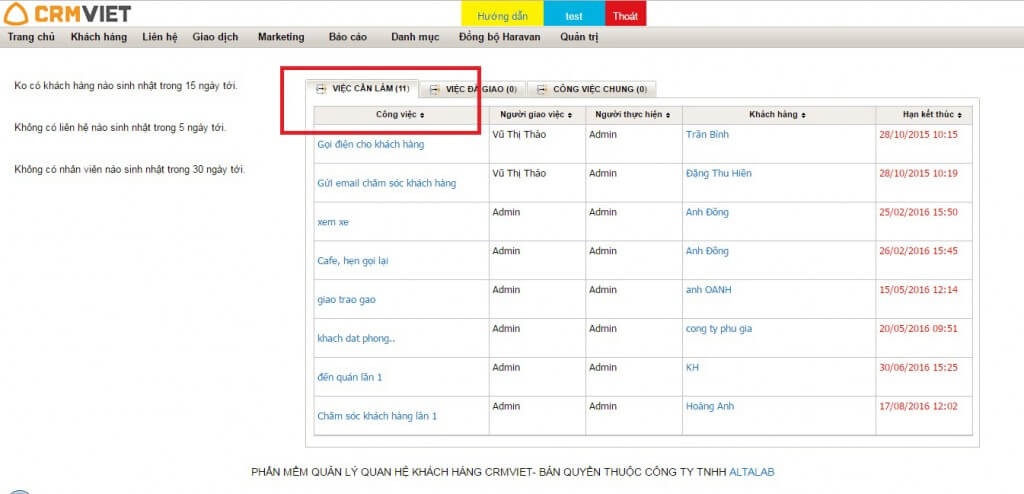Open the Khách hàng menu

[98, 37]
